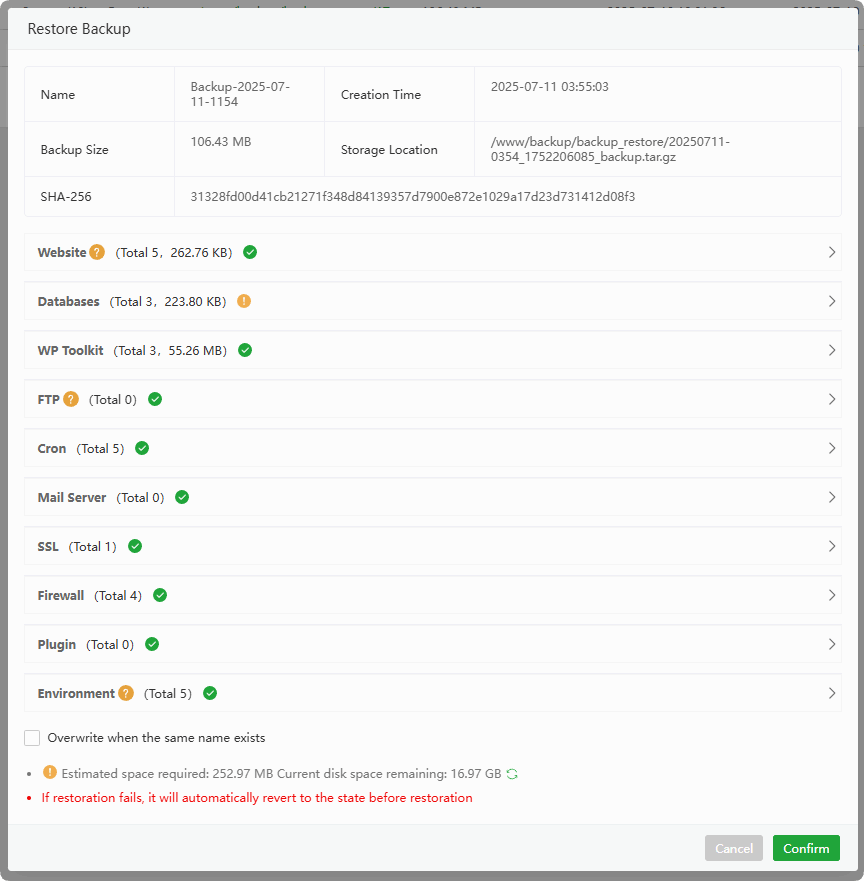The height and width of the screenshot is (881, 864).
Task: Click the estimated space warning icon
Action: [x=50, y=773]
